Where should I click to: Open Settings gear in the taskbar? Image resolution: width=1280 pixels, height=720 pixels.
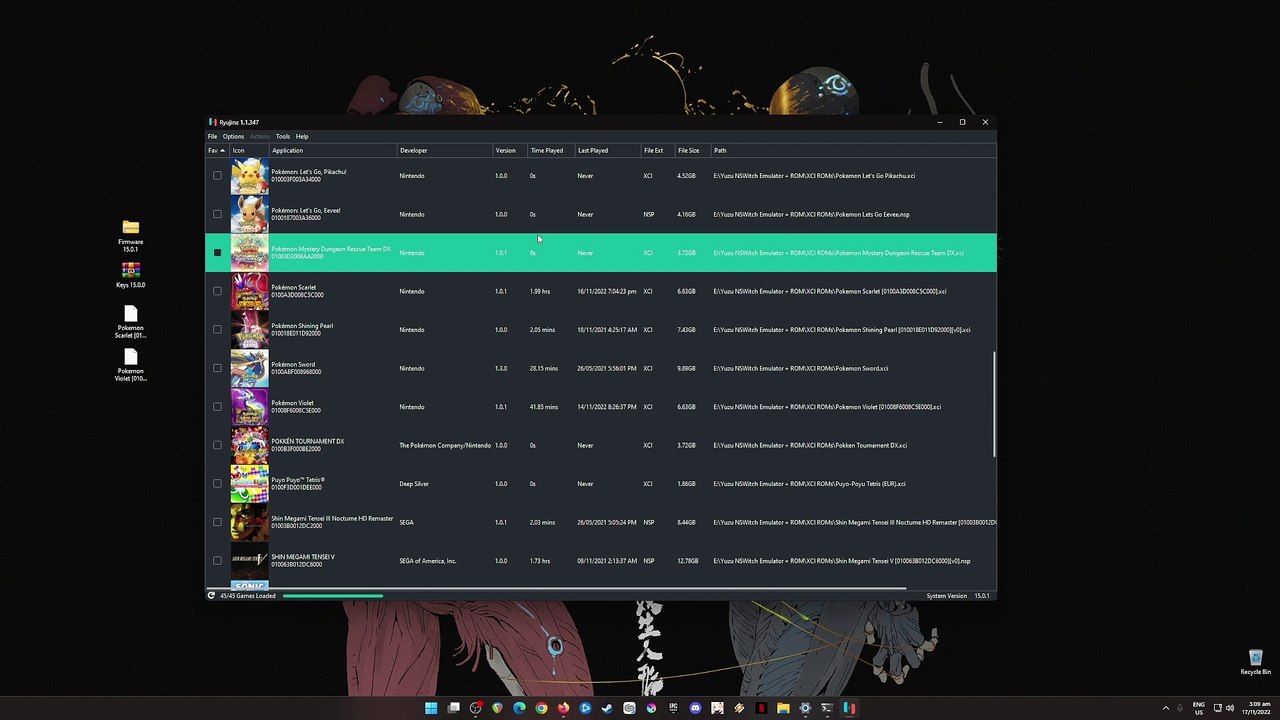(x=805, y=708)
